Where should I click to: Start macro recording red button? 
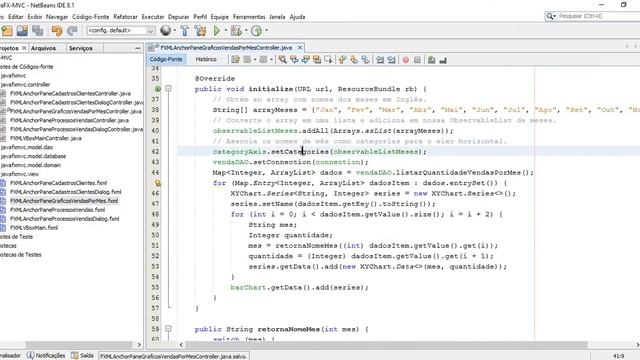[x=406, y=60]
